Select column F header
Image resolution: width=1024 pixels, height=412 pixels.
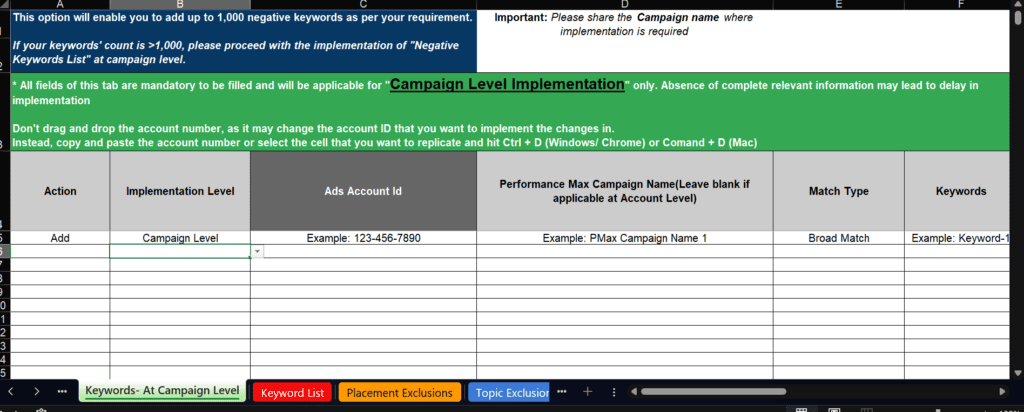(957, 5)
